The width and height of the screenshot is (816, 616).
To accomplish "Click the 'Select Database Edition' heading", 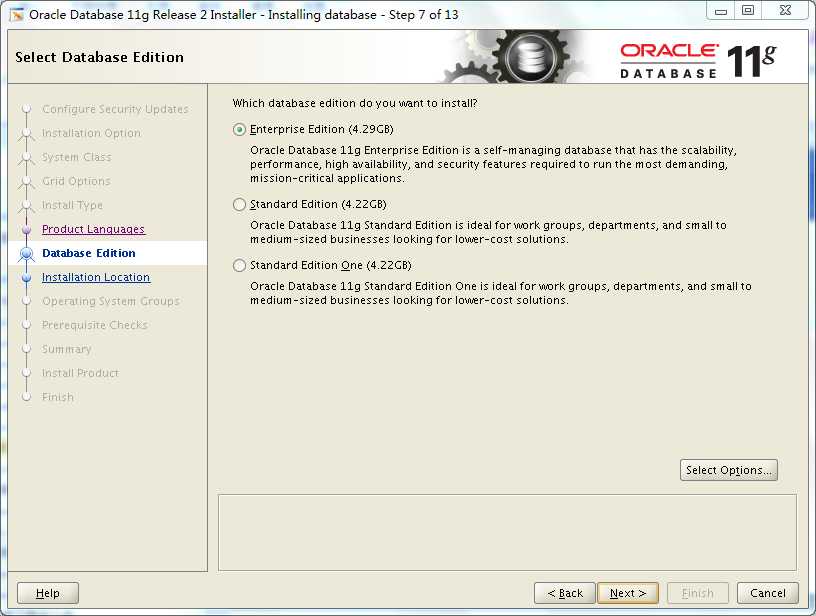I will click(99, 57).
